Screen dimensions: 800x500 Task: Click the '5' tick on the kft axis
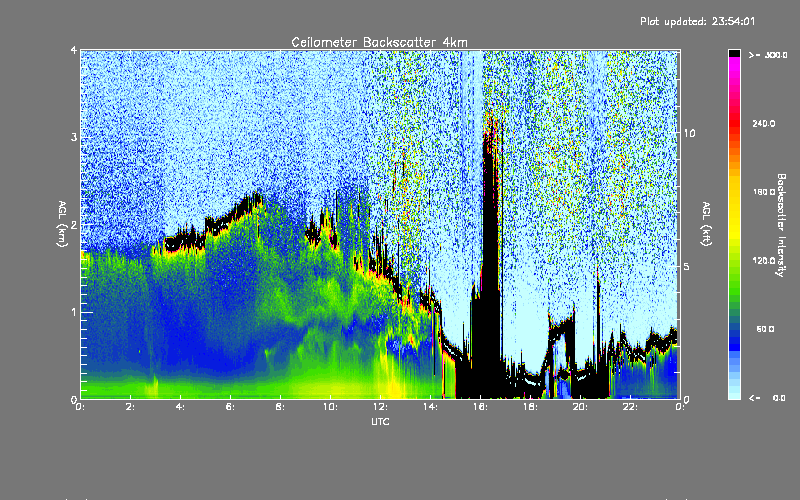(687, 267)
